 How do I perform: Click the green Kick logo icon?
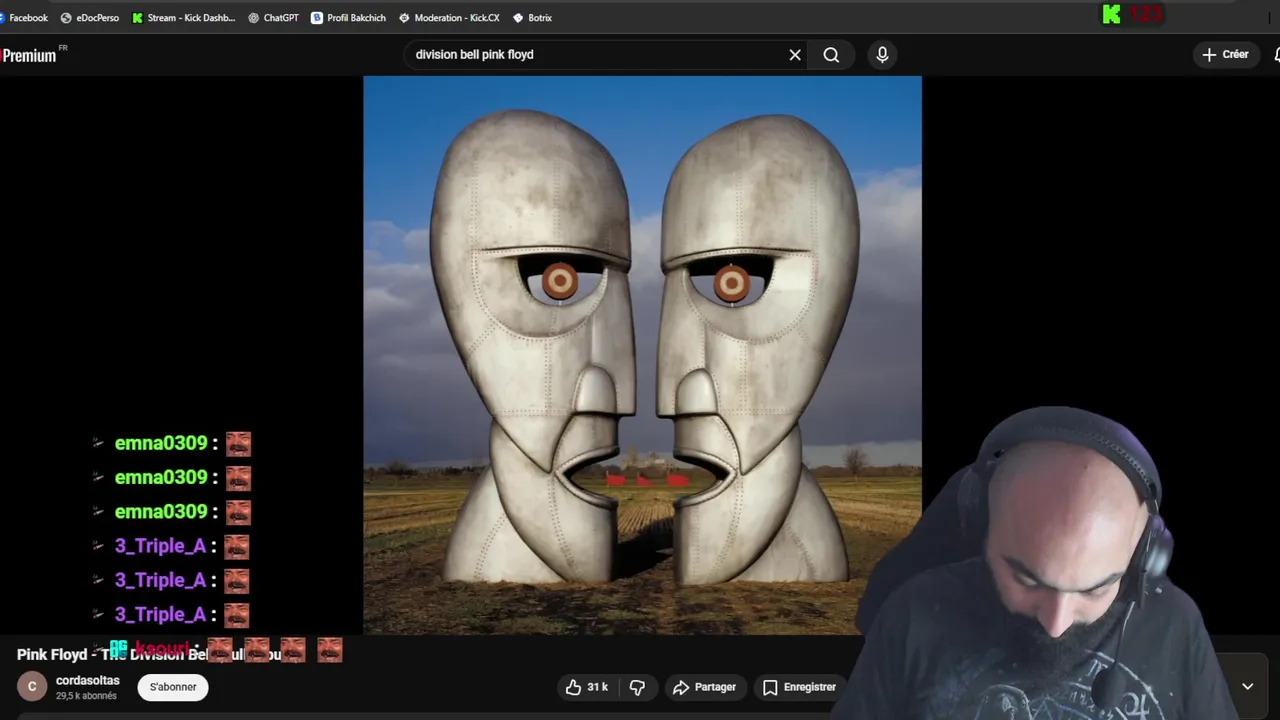click(1111, 14)
